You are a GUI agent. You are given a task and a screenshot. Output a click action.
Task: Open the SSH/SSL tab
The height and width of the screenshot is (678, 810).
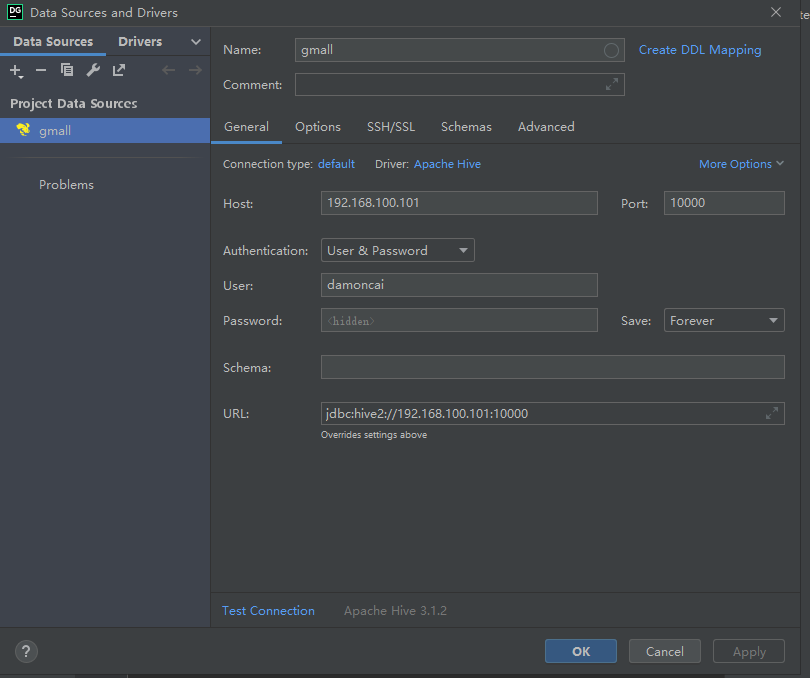pos(391,127)
